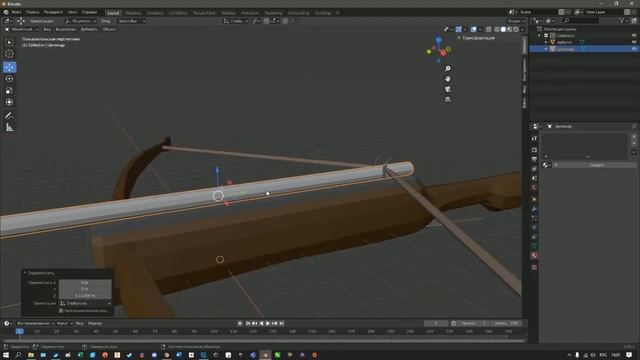
Task: Hide the selected Цилиндр object eye icon
Action: click(634, 49)
